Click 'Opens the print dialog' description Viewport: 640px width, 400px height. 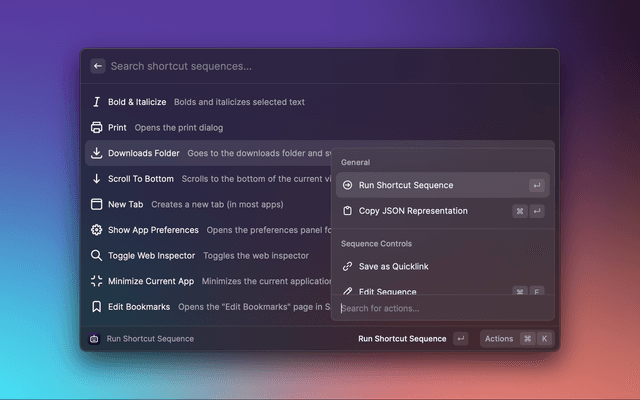(179, 128)
